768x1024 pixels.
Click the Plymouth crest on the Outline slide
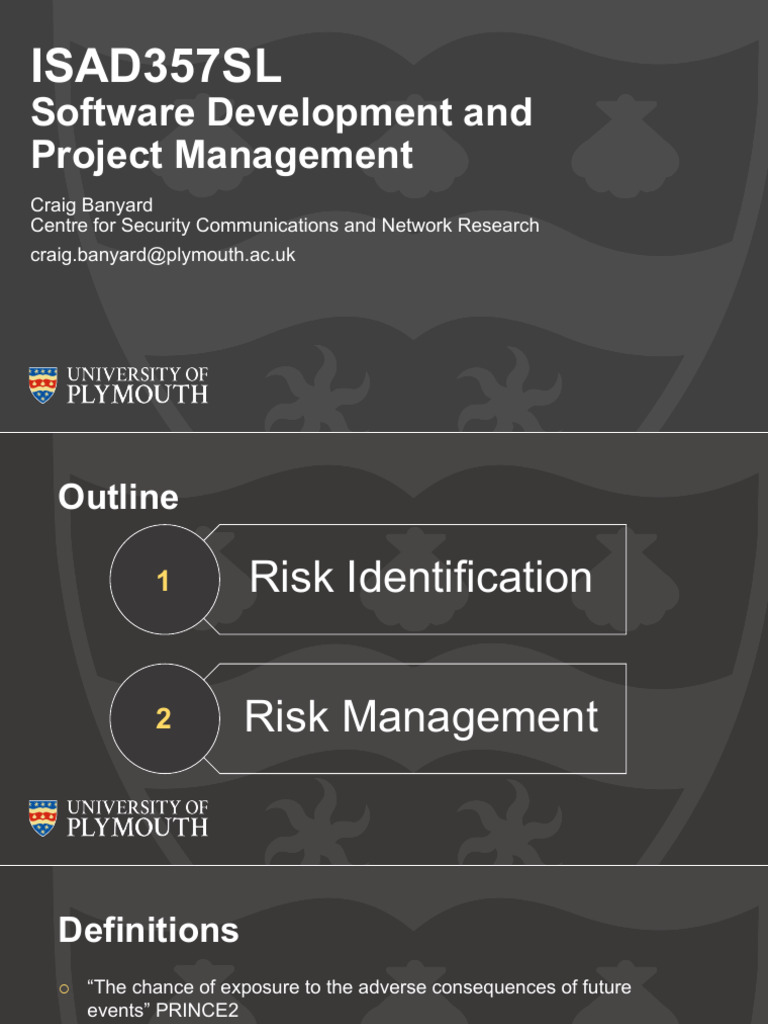click(x=43, y=817)
